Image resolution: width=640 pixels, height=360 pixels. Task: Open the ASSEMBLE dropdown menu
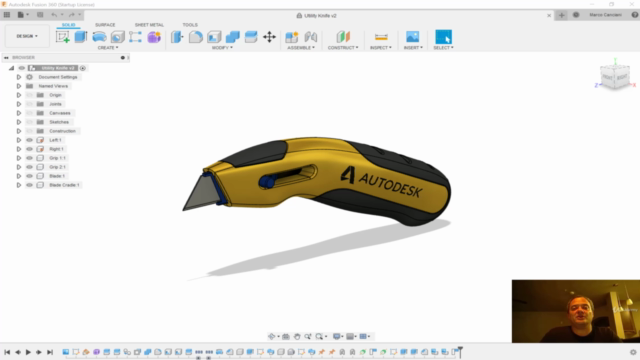(x=301, y=48)
